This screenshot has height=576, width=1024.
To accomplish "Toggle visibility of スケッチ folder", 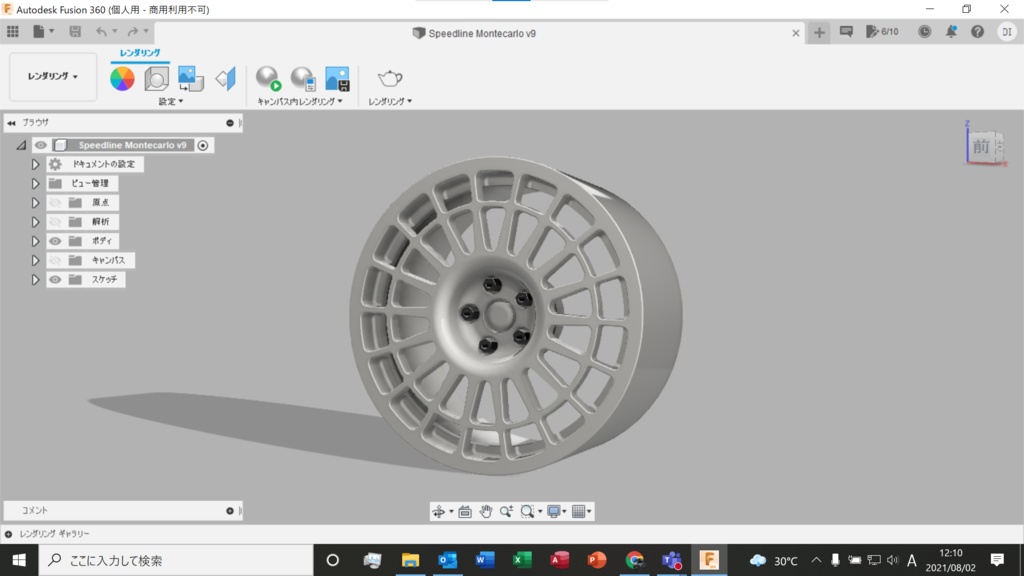I will [55, 280].
